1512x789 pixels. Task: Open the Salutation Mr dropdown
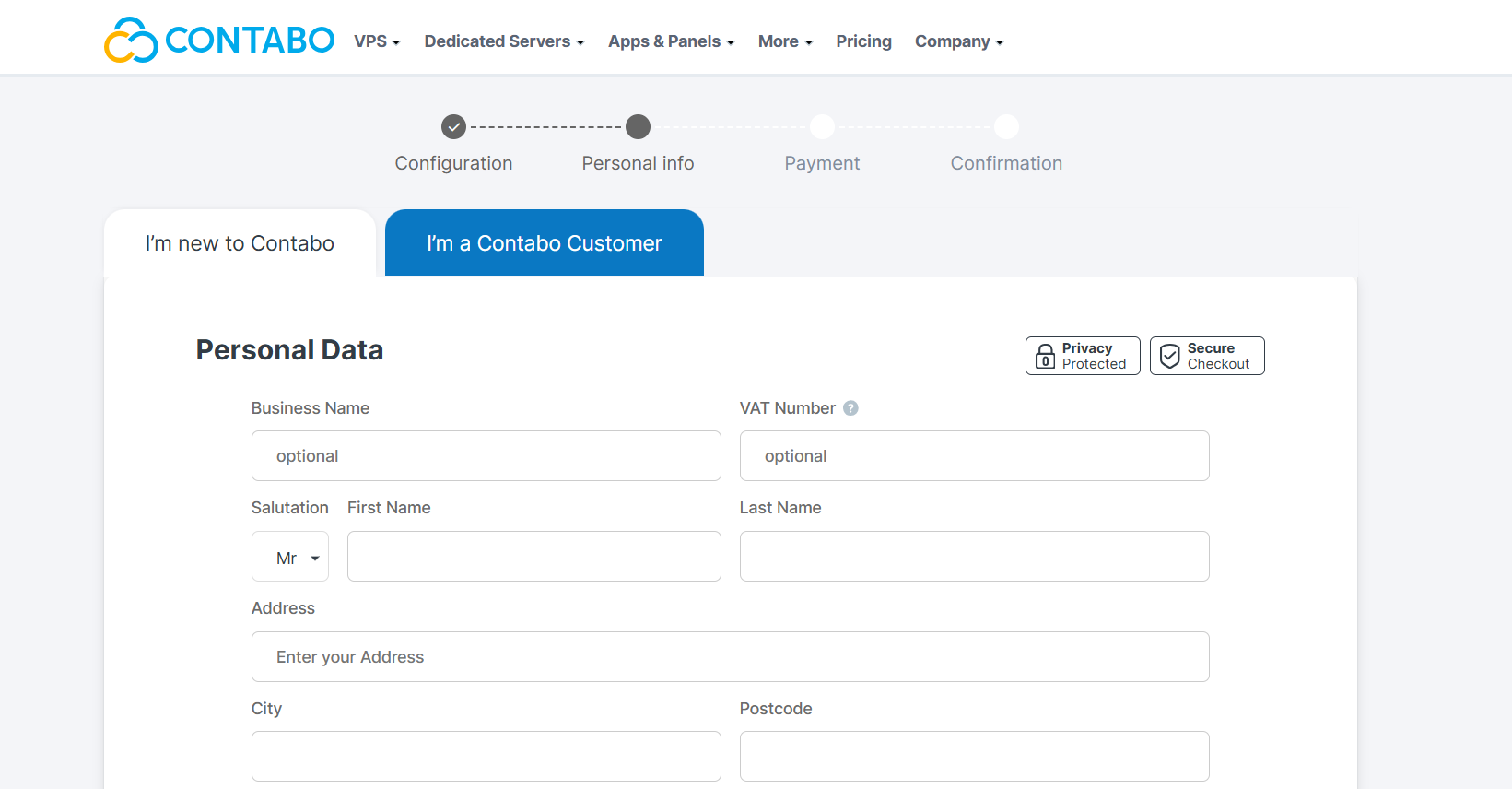pyautogui.click(x=290, y=557)
